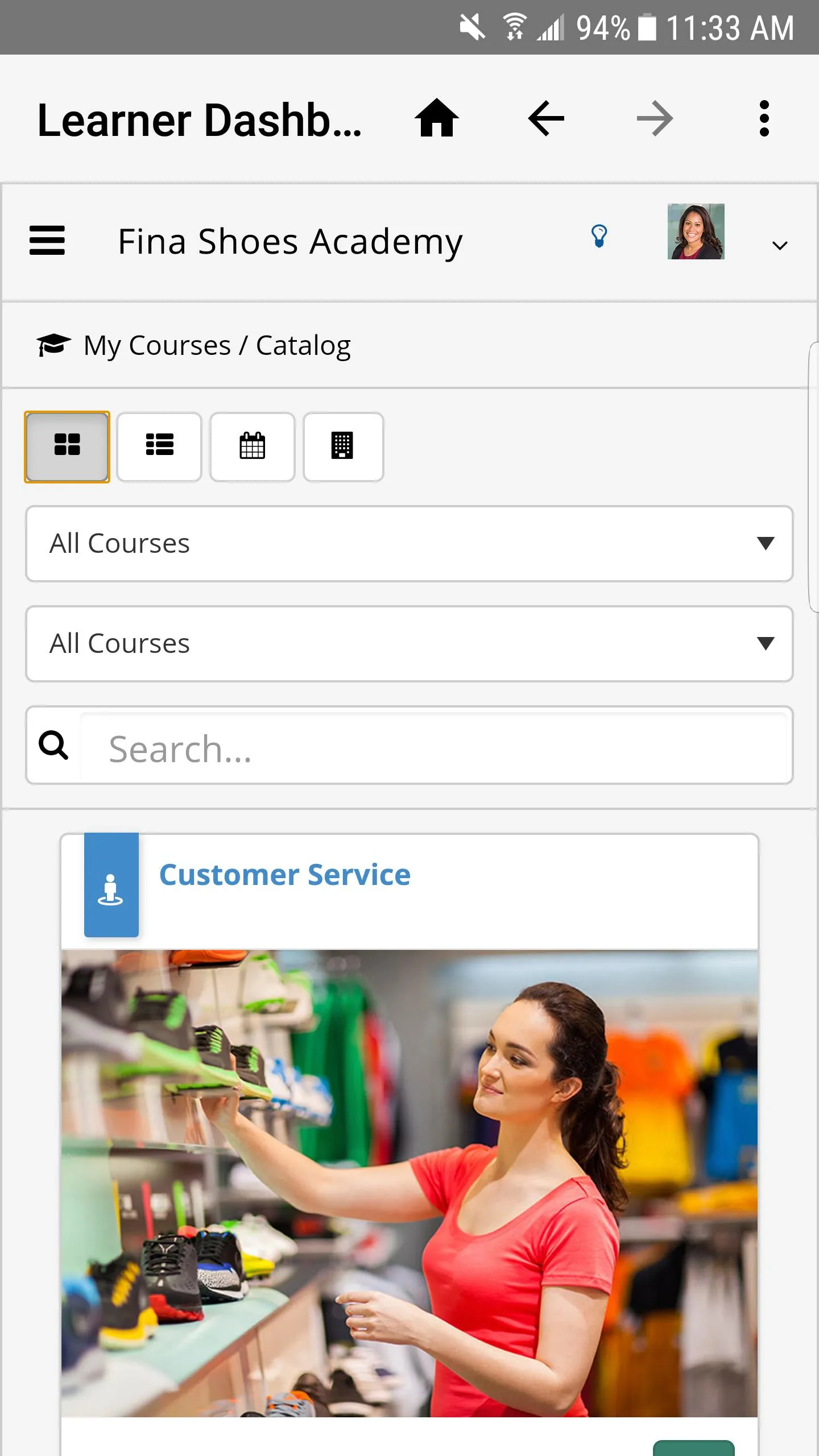Click the lightbulb tips icon

pos(599,236)
